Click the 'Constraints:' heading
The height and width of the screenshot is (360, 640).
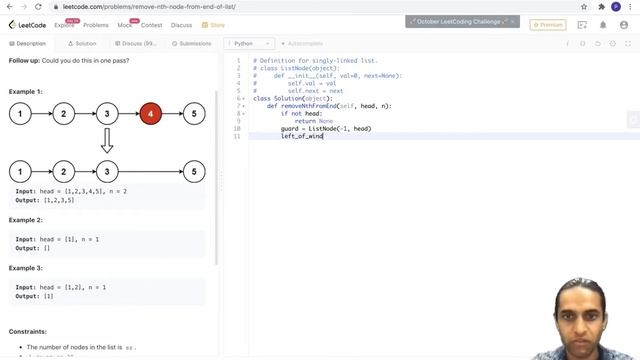pos(27,332)
